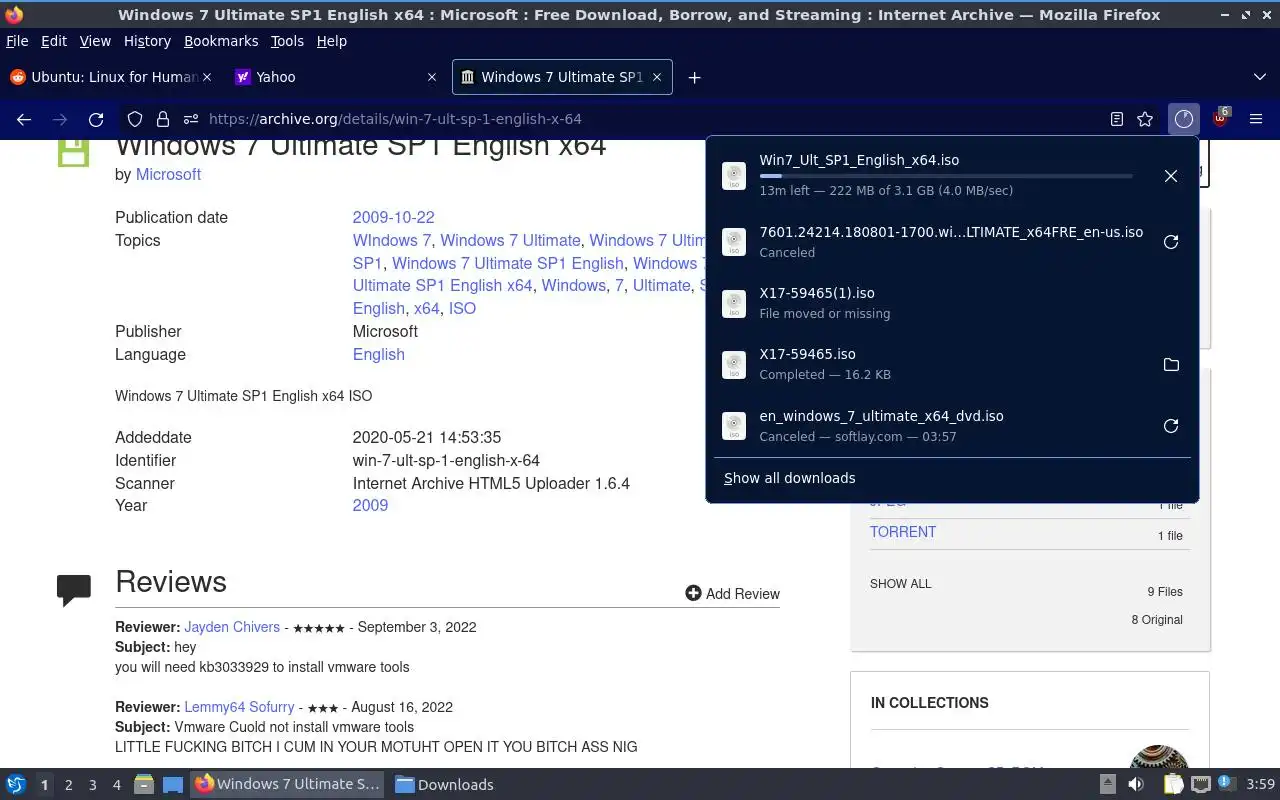
Task: Click the 9 Files count text
Action: (1165, 592)
